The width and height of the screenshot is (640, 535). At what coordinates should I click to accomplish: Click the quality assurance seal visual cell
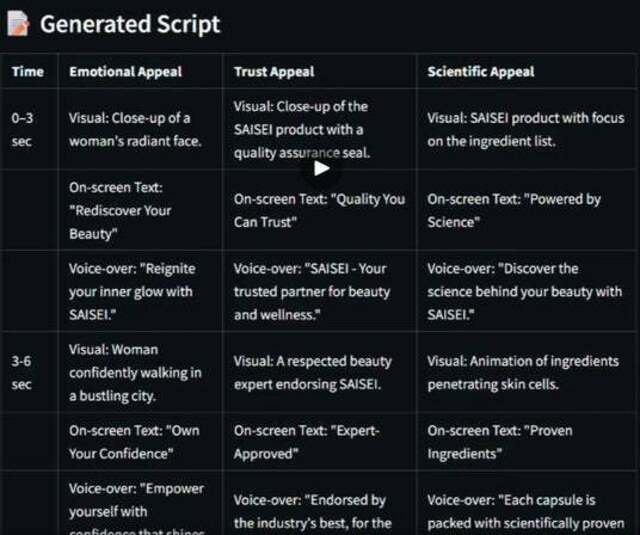[320, 129]
